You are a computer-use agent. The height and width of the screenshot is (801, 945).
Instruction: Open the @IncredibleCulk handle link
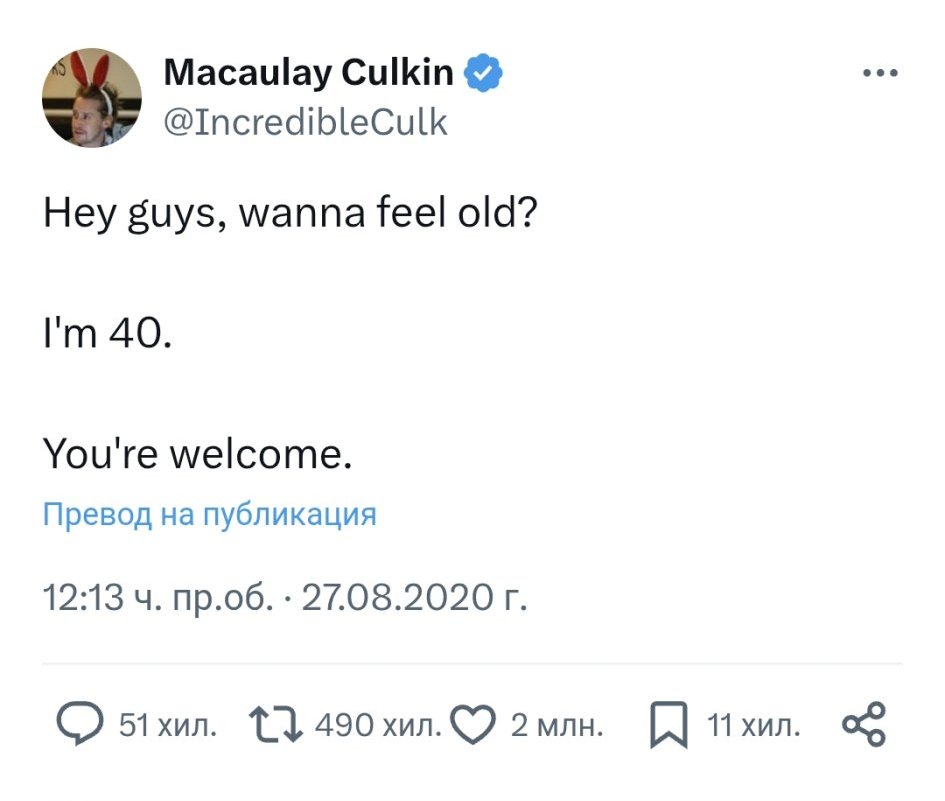coord(305,121)
